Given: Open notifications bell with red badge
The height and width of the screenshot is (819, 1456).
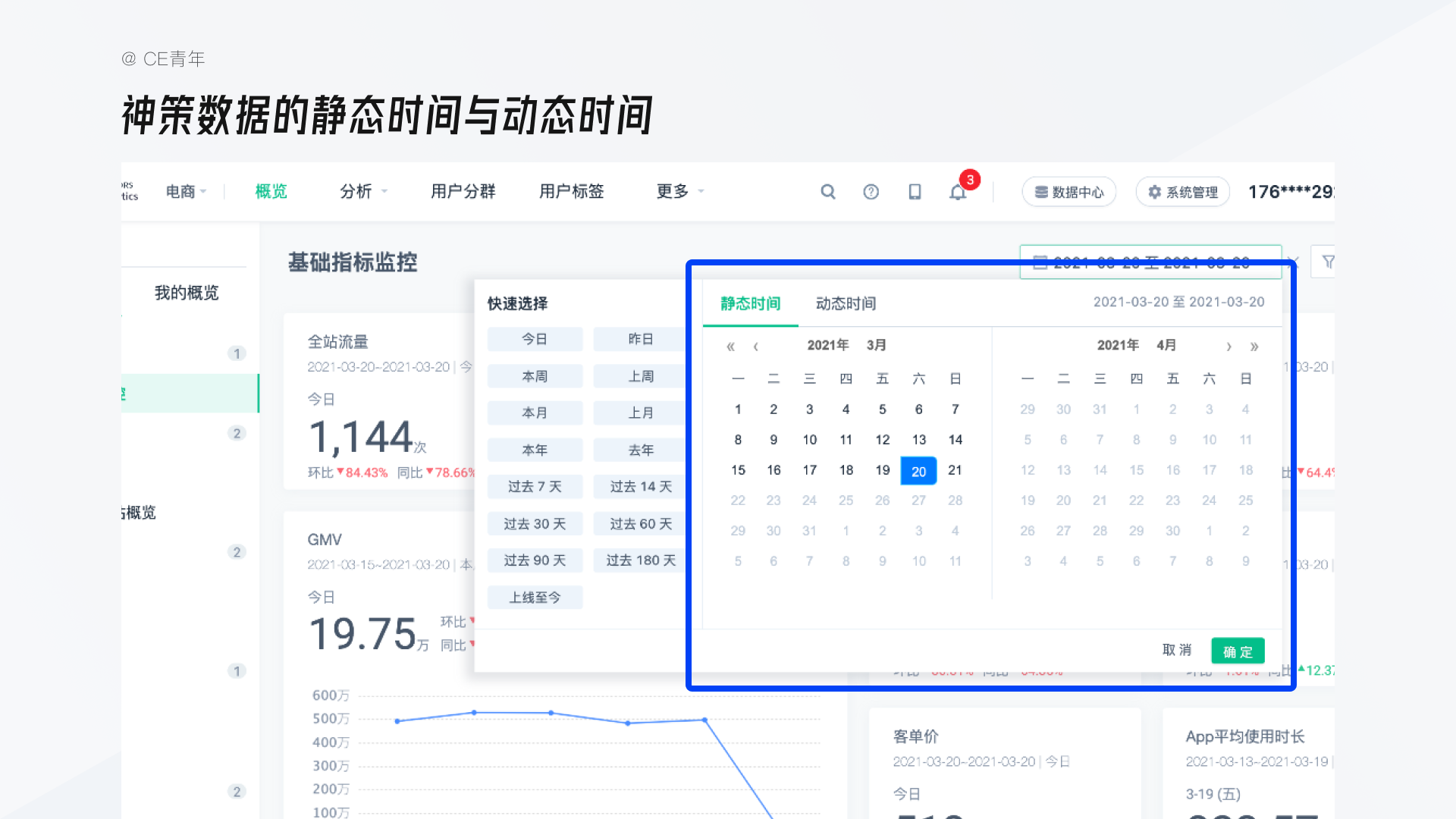Looking at the screenshot, I should (x=958, y=192).
